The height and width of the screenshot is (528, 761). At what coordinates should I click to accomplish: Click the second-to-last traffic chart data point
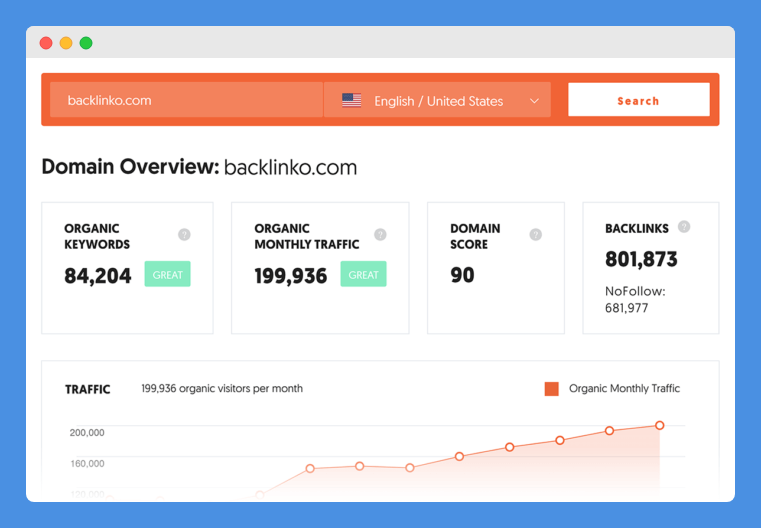[610, 431]
